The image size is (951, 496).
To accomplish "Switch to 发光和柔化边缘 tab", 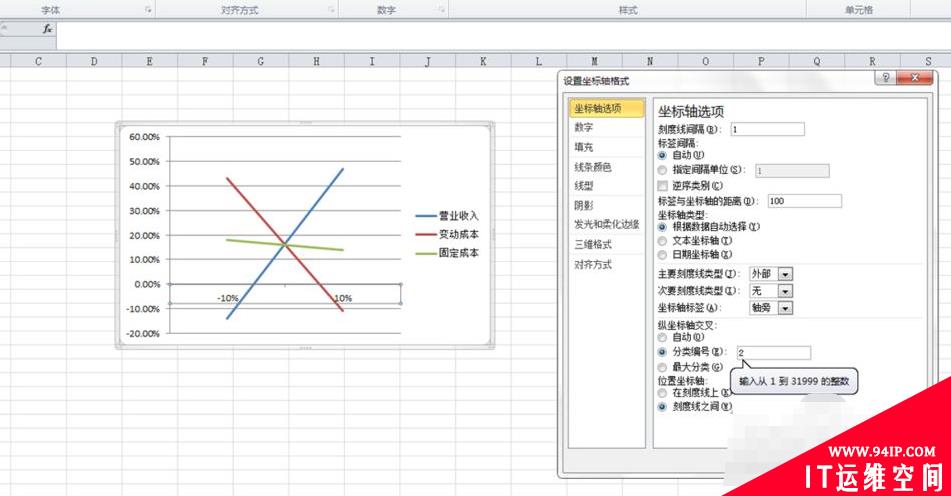I will pyautogui.click(x=607, y=224).
